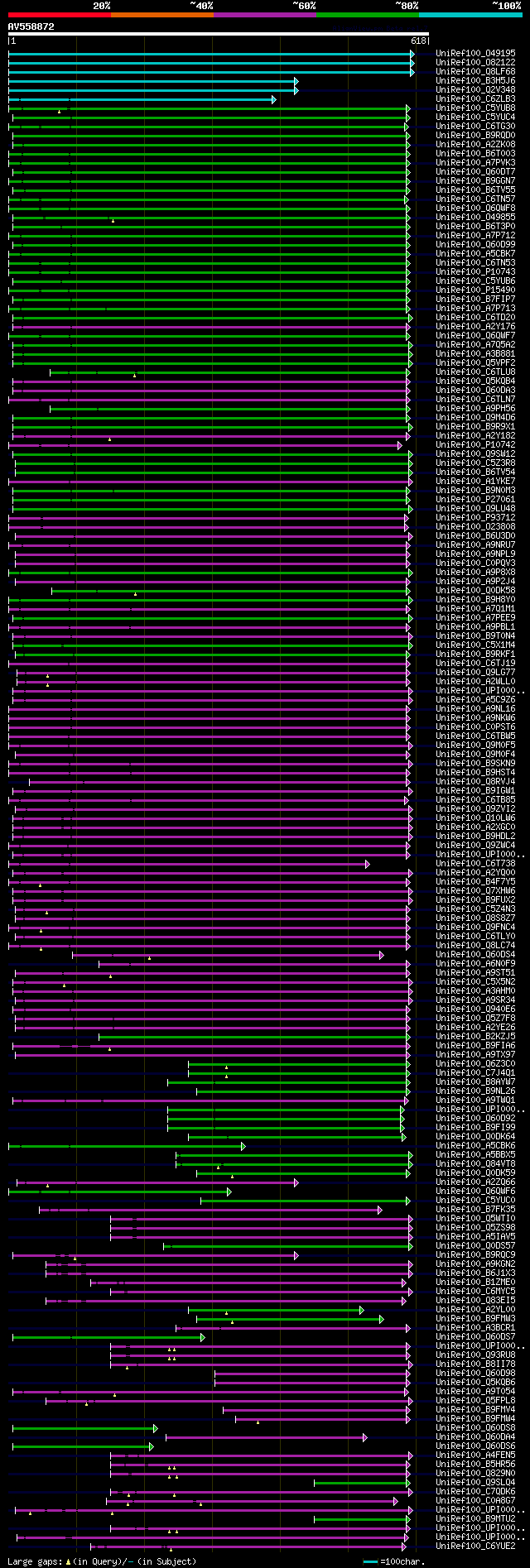Click the label UniRef100_B9RKF1
530x1568 pixels.
pyautogui.click(x=476, y=654)
